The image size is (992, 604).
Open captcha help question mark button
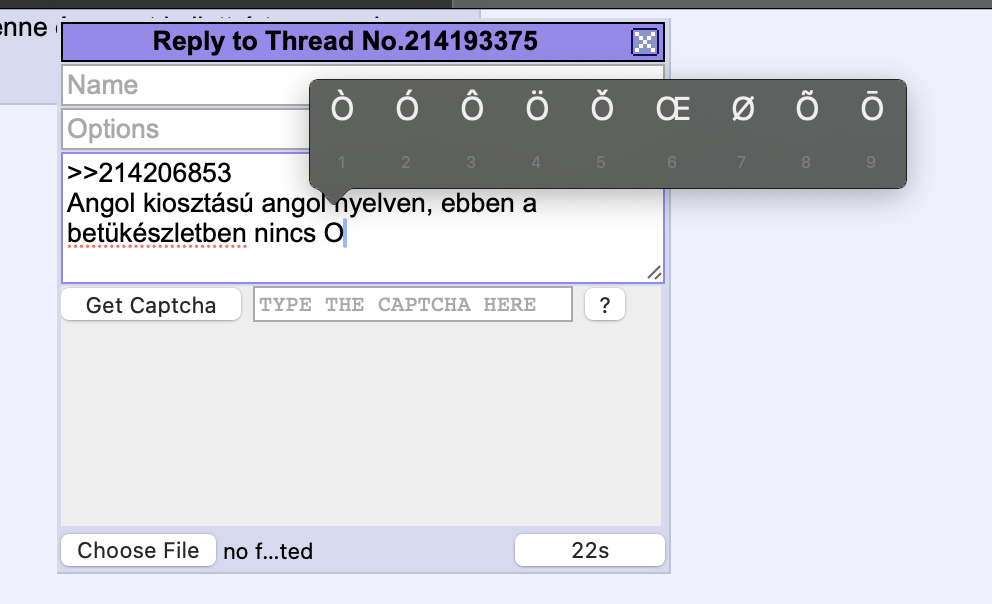click(x=605, y=305)
